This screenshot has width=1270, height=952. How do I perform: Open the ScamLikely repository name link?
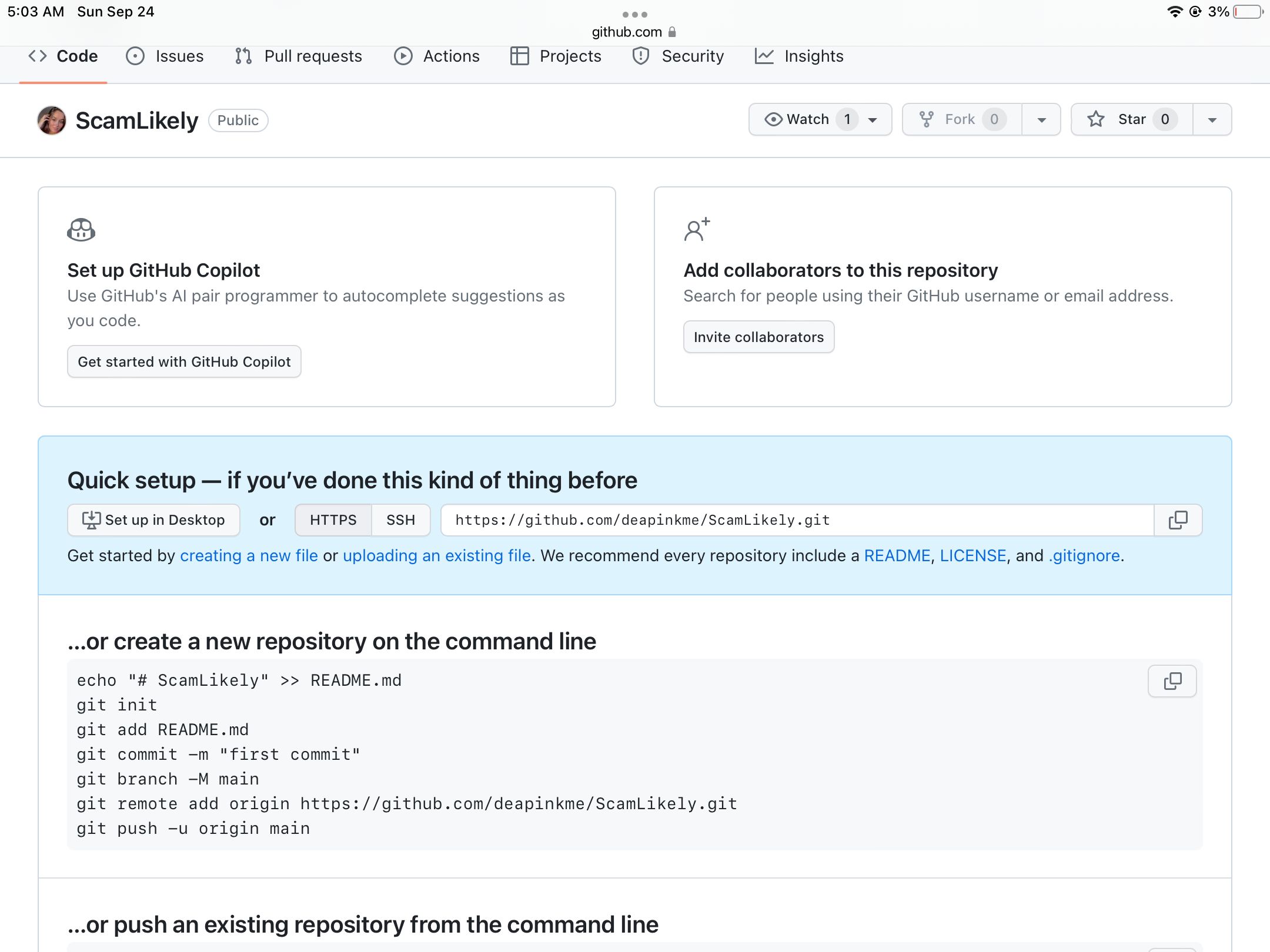tap(137, 120)
